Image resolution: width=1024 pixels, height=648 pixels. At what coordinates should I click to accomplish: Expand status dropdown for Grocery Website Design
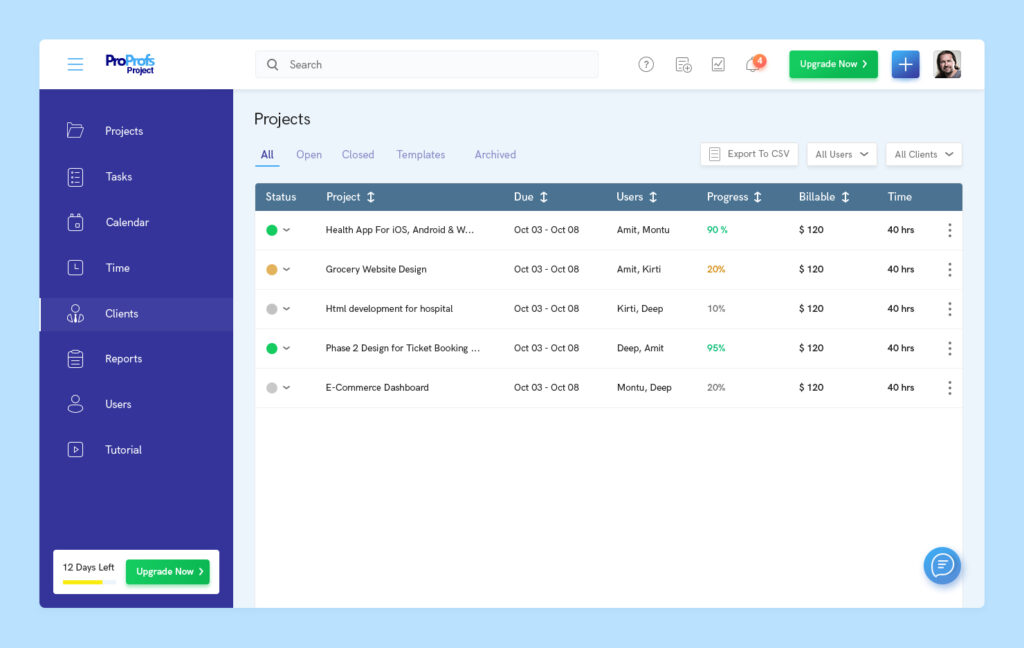[x=286, y=269]
